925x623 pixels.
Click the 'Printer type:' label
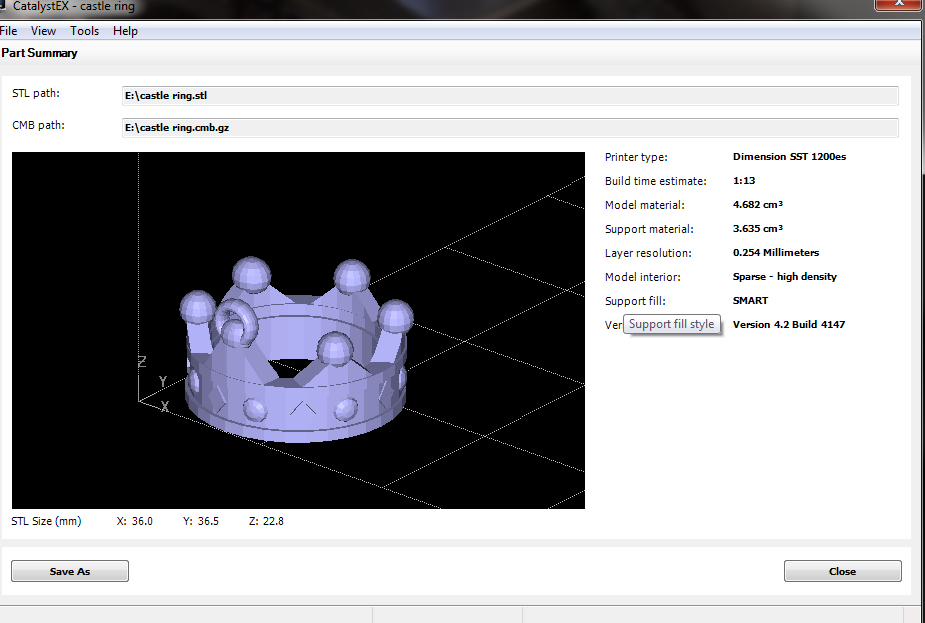pyautogui.click(x=636, y=157)
